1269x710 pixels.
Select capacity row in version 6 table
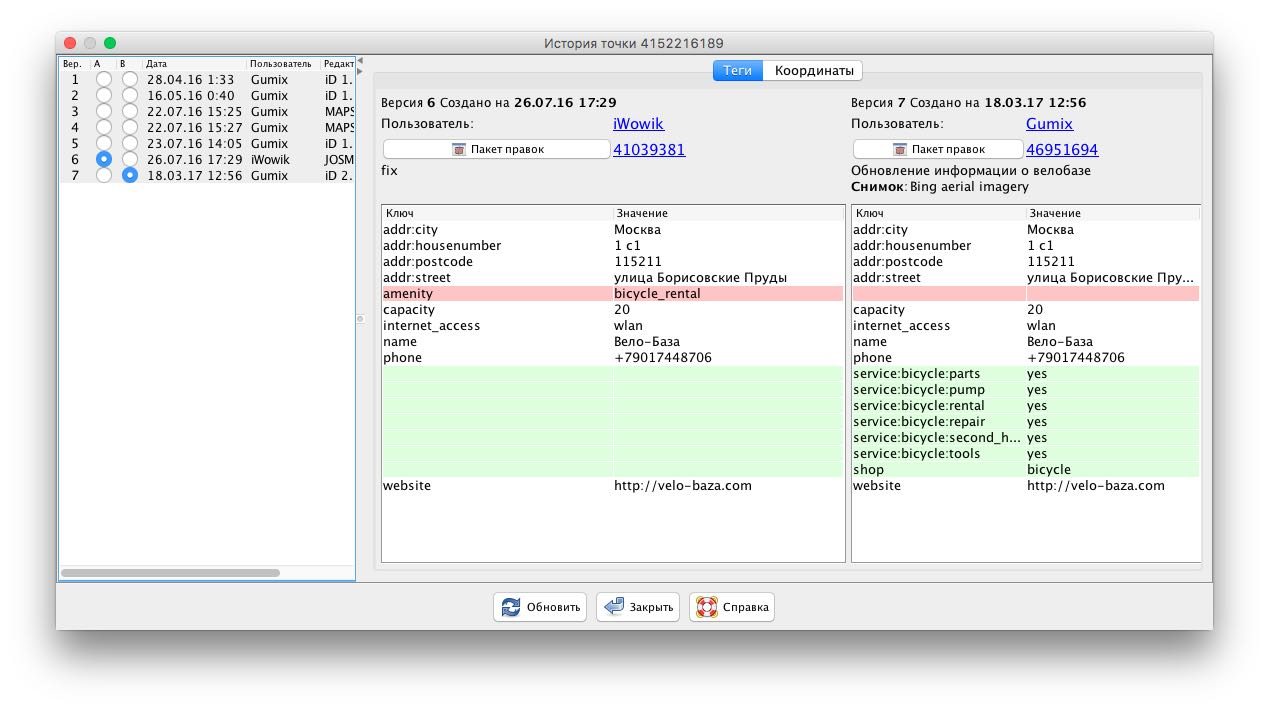tap(613, 310)
